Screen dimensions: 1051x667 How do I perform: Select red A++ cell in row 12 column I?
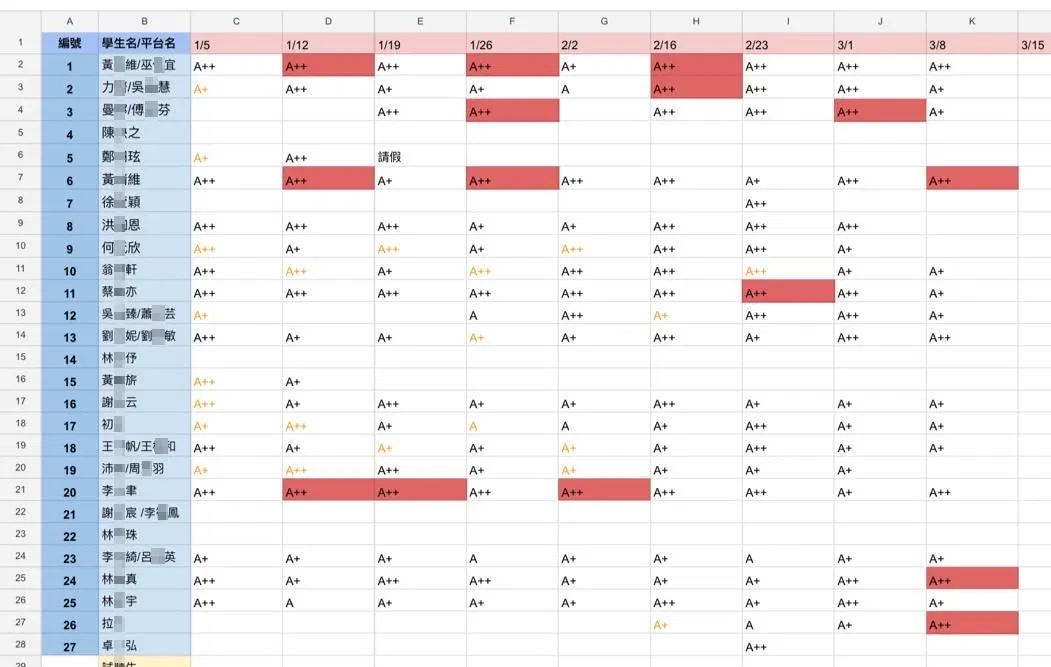click(x=788, y=292)
